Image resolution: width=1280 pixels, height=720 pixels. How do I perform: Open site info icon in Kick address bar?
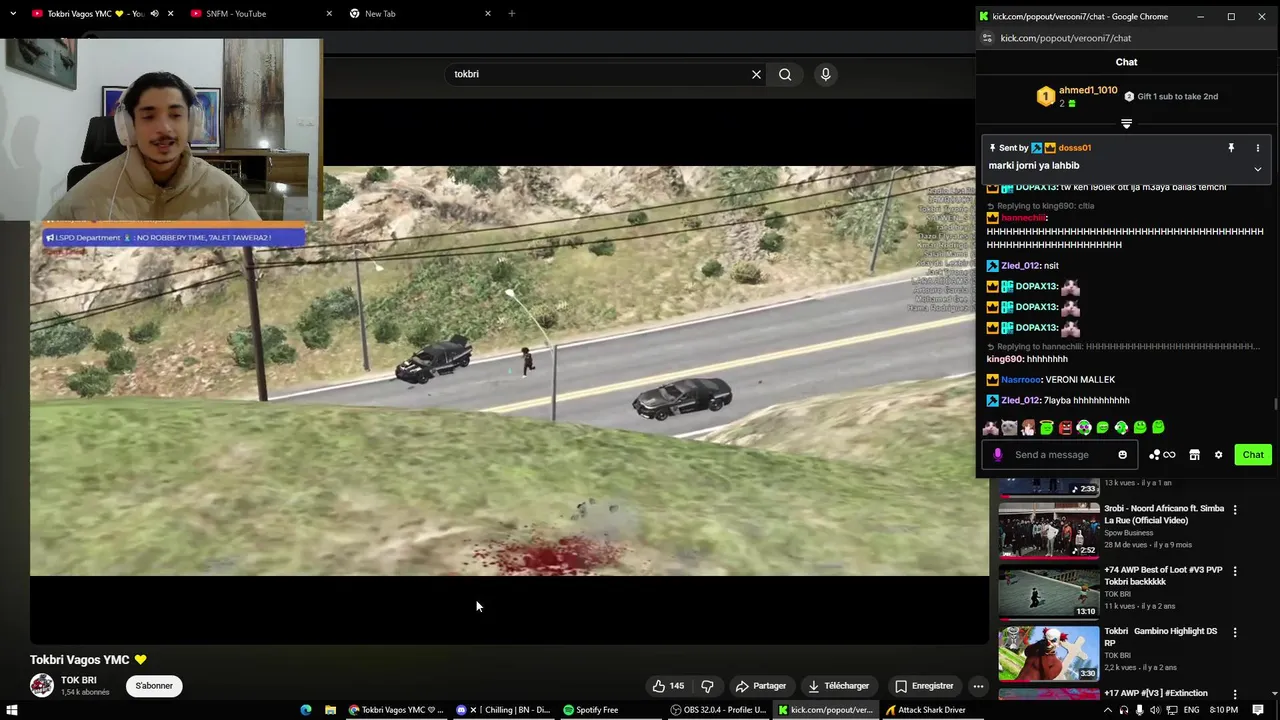[987, 38]
